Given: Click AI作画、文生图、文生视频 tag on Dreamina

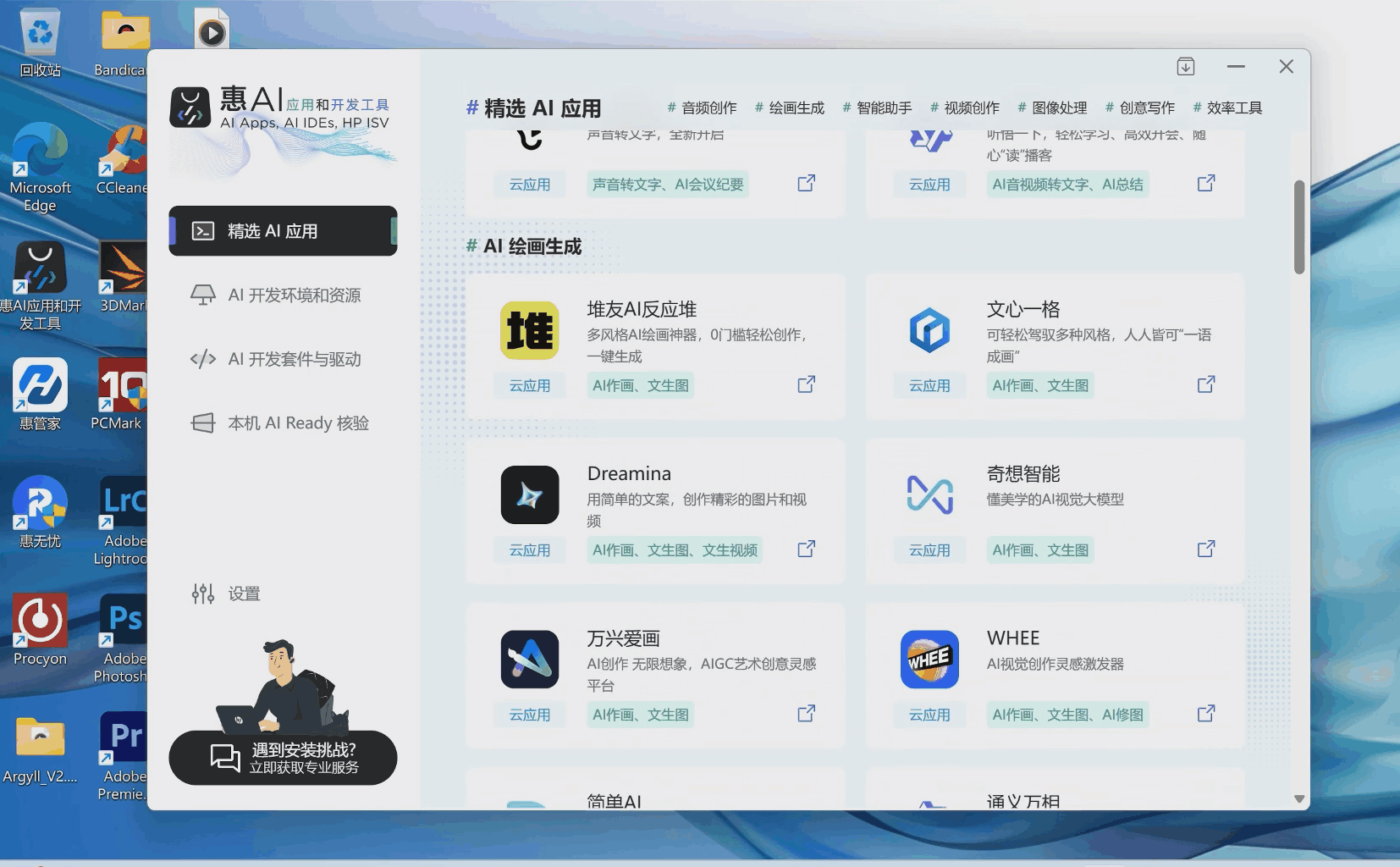Looking at the screenshot, I should [x=675, y=549].
